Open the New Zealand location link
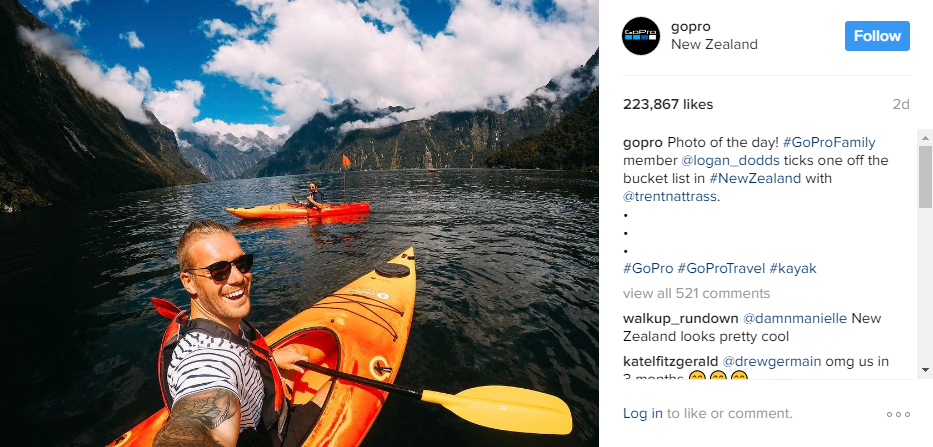 pyautogui.click(x=714, y=45)
